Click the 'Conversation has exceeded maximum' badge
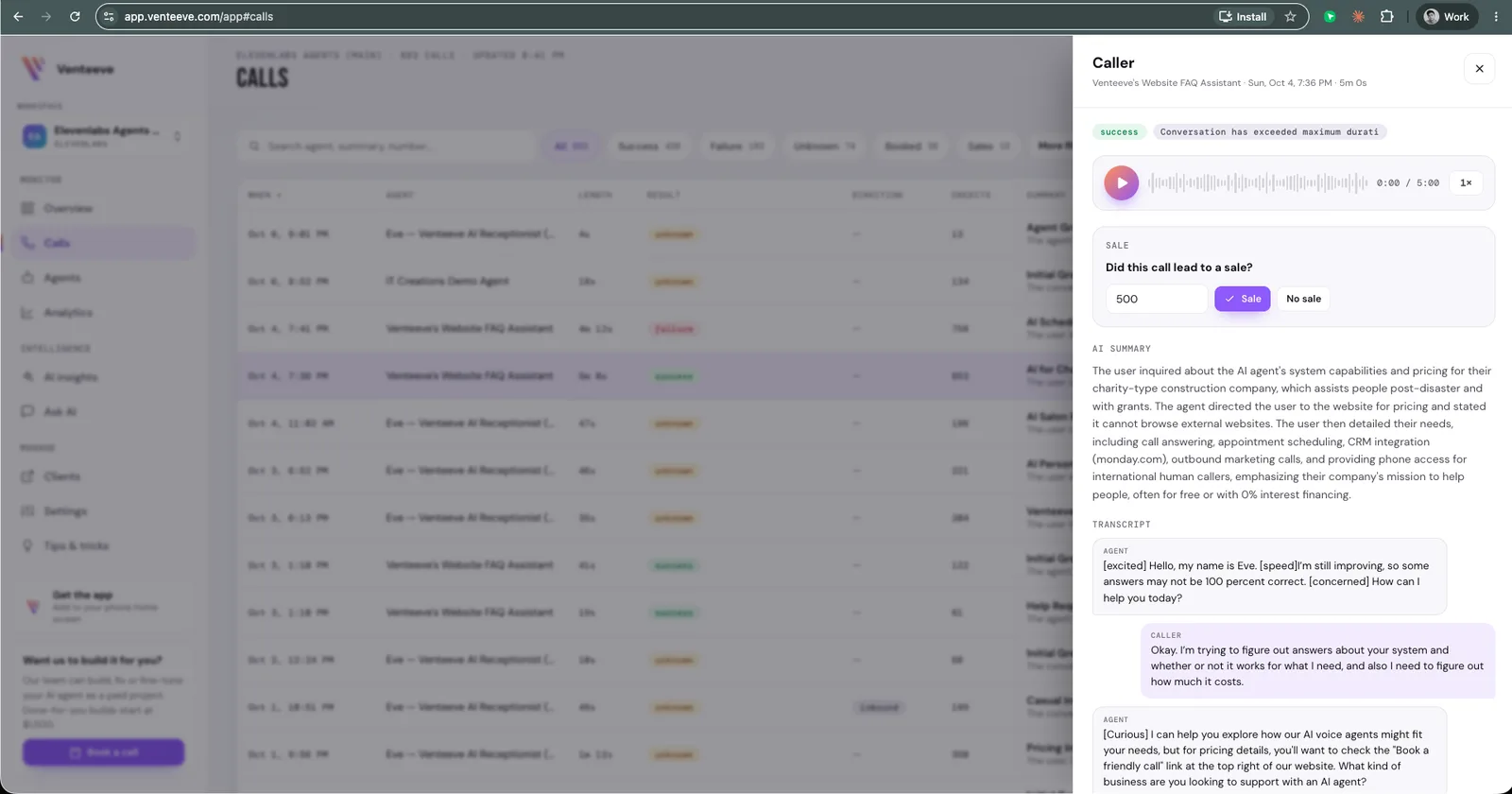The image size is (1512, 794). 1269,132
